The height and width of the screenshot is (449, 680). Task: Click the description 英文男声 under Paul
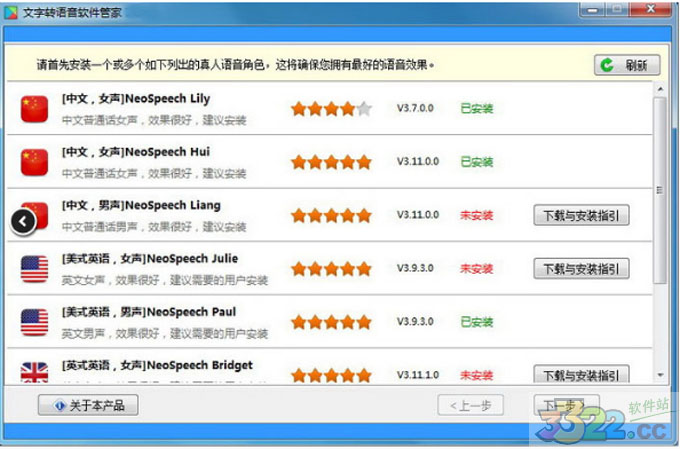165,334
